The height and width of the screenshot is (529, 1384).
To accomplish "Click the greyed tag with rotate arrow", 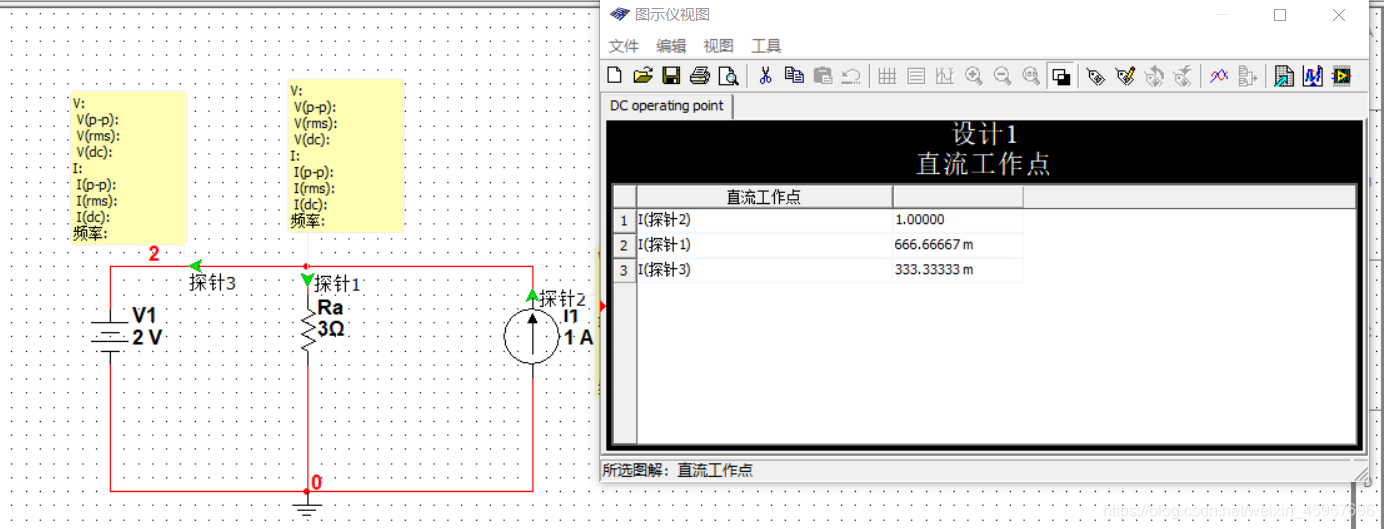I will [1154, 76].
